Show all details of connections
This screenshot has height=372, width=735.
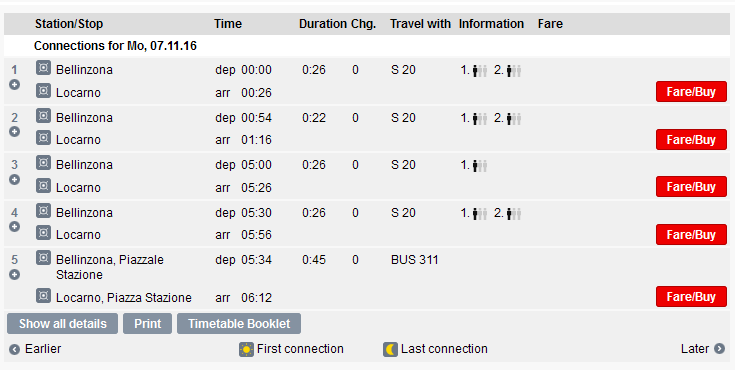click(62, 324)
